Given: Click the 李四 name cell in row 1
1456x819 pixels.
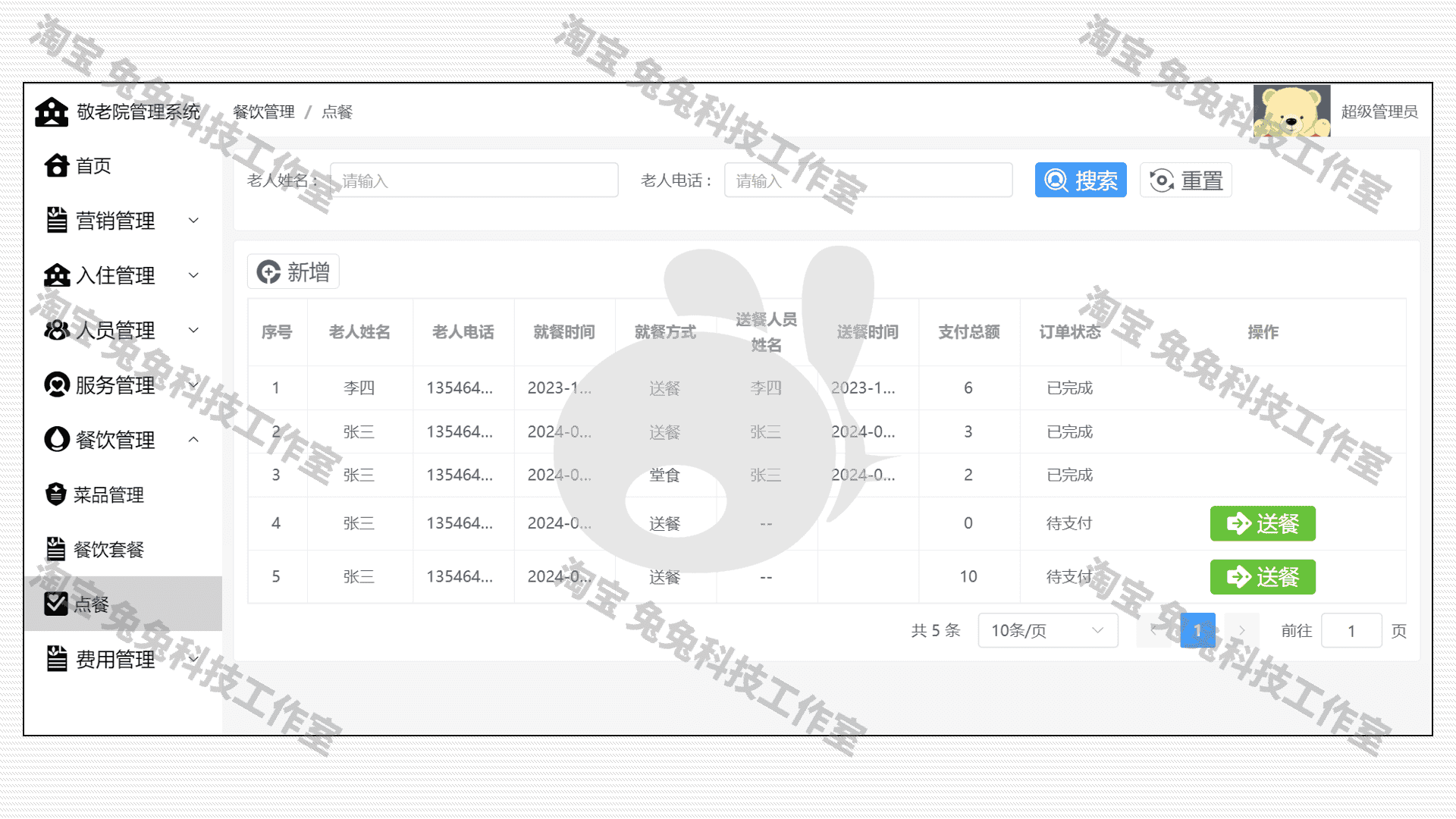Looking at the screenshot, I should (x=359, y=388).
